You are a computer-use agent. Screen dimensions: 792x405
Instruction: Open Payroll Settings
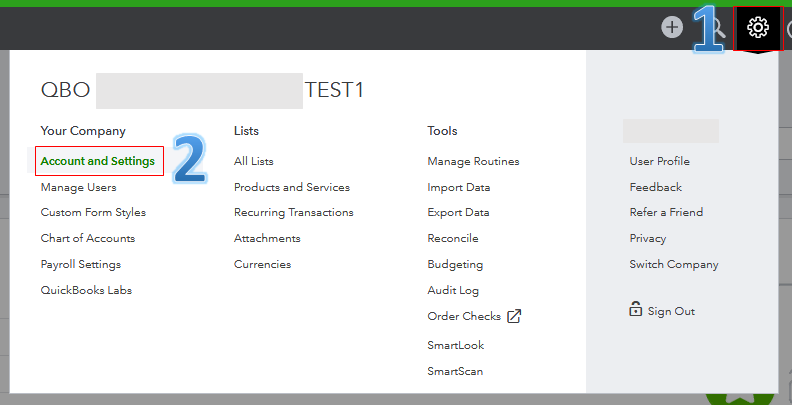[x=81, y=264]
